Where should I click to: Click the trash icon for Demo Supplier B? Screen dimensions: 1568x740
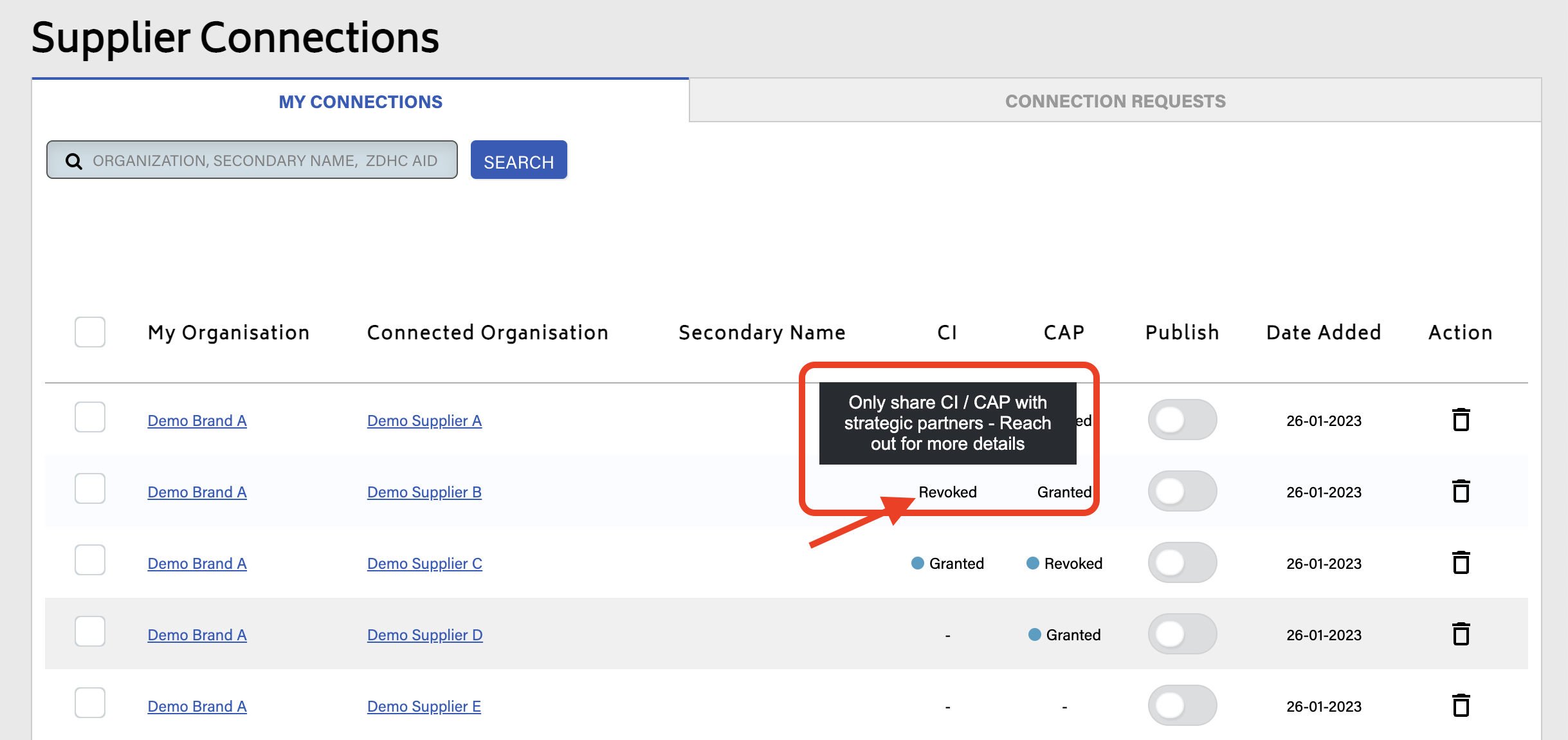[x=1461, y=491]
